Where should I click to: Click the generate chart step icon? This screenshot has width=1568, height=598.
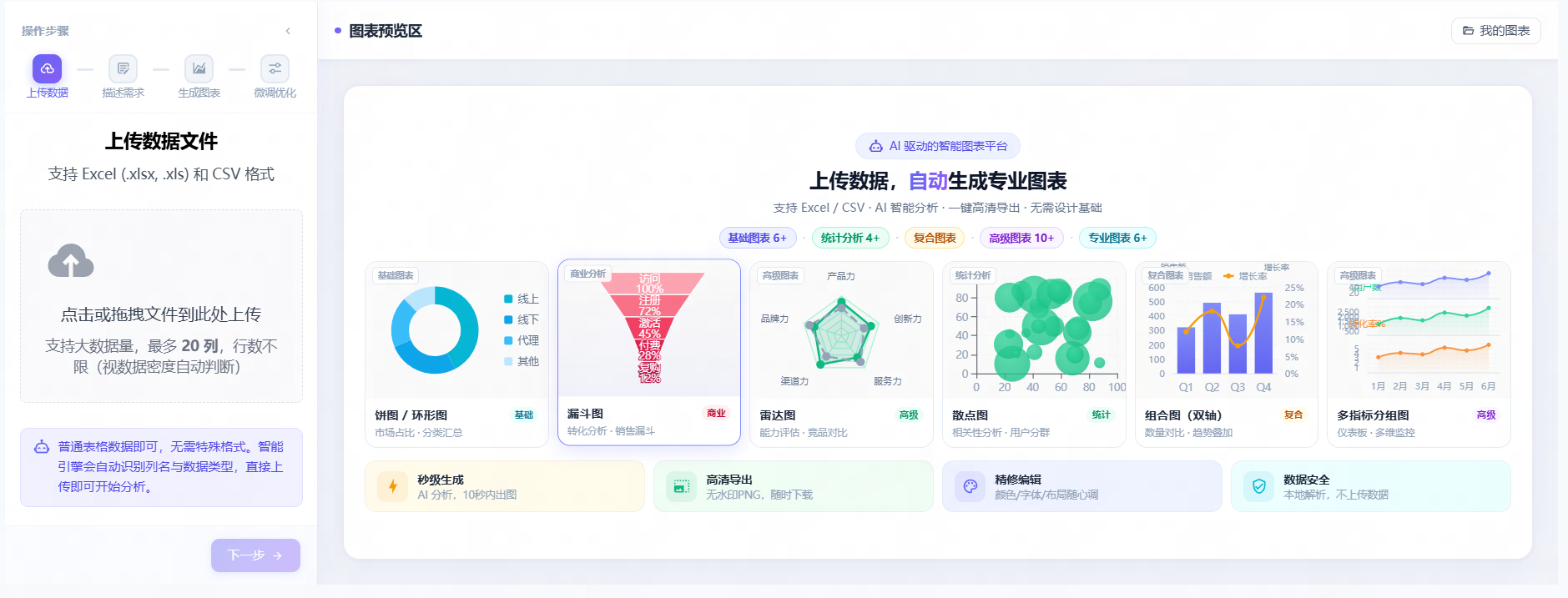point(199,68)
